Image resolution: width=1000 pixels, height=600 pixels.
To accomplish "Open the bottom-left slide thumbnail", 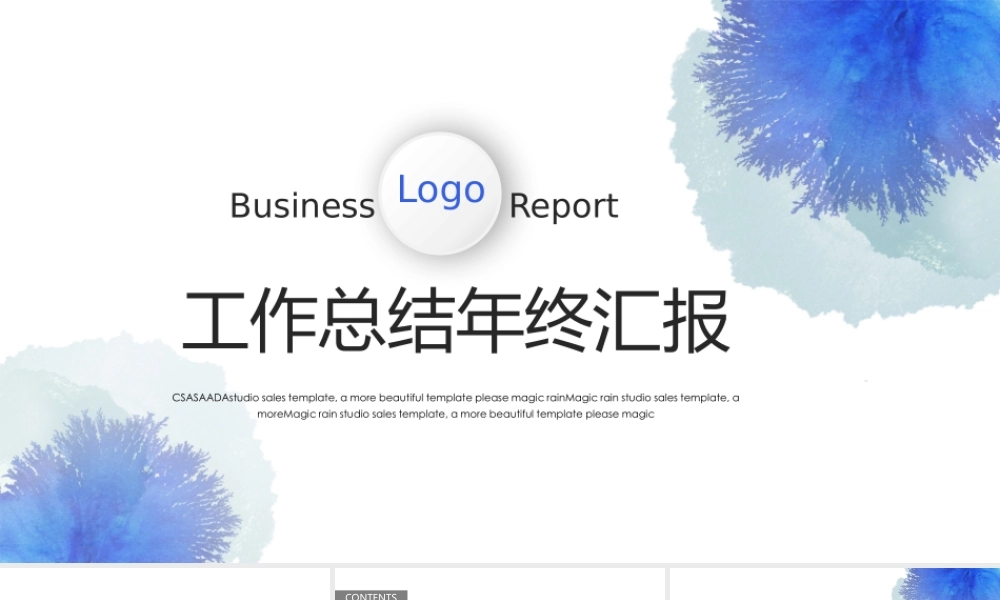I will coord(164,585).
